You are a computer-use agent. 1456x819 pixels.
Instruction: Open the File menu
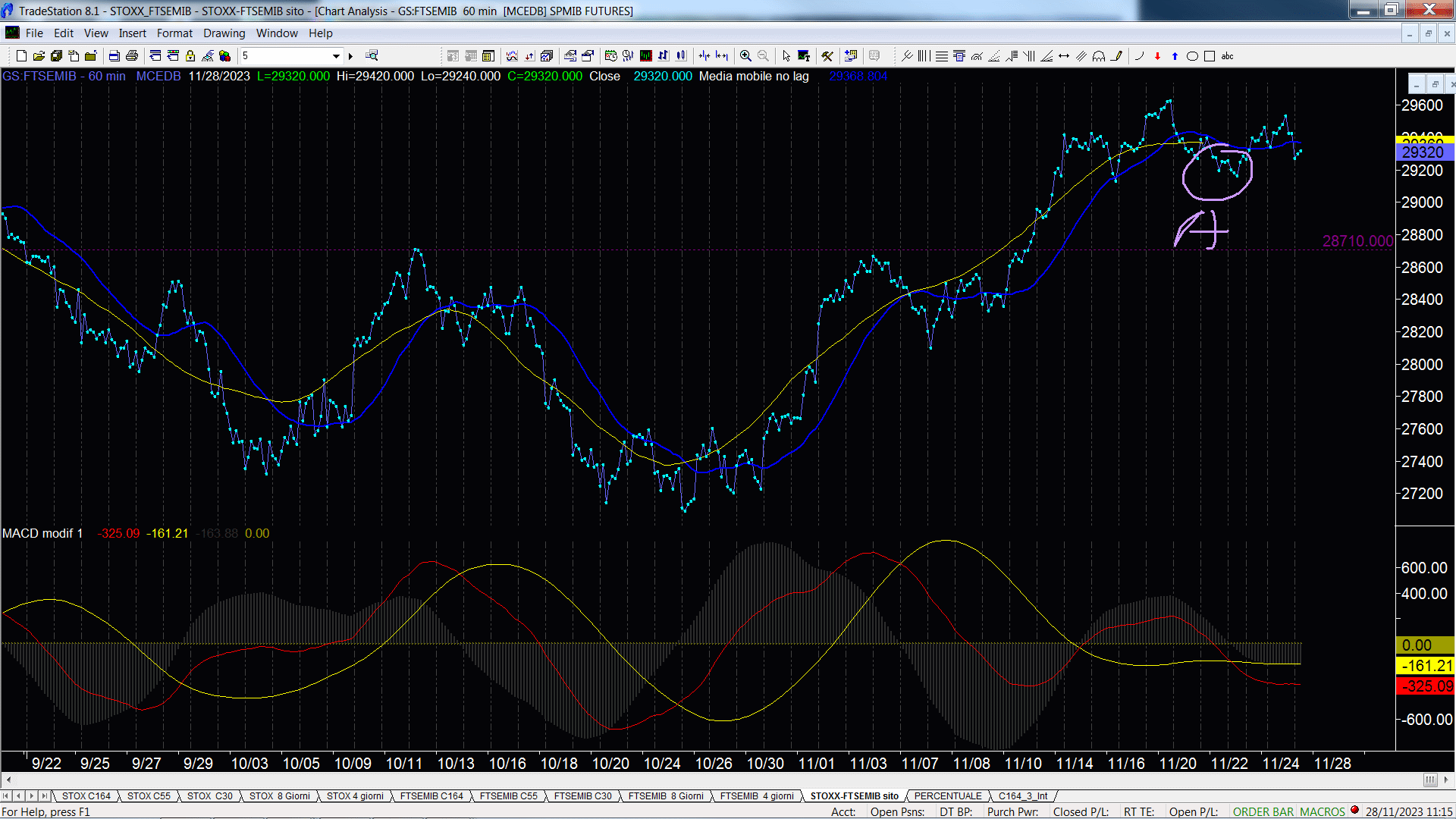[34, 33]
